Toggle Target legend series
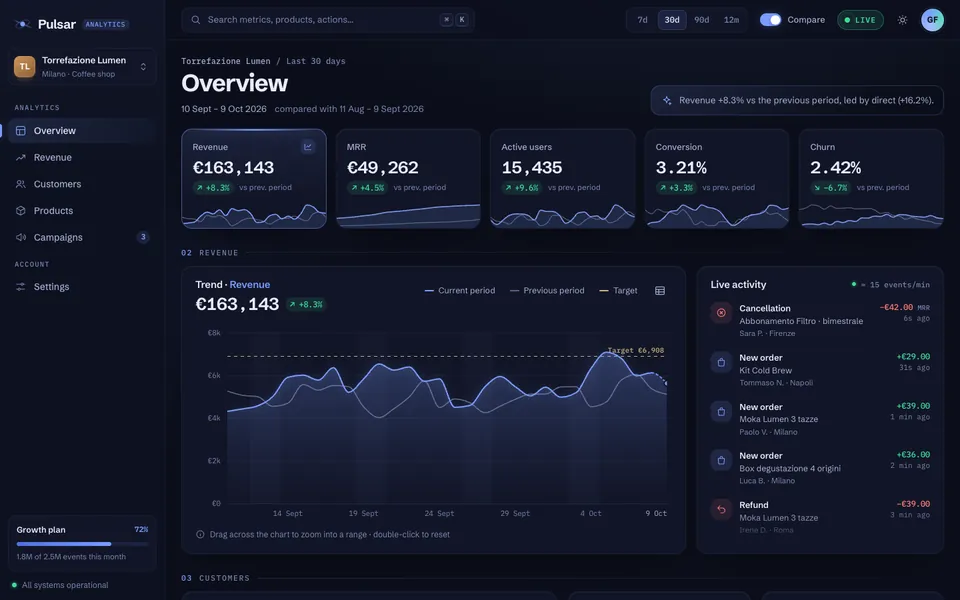The height and width of the screenshot is (600, 960). click(618, 291)
